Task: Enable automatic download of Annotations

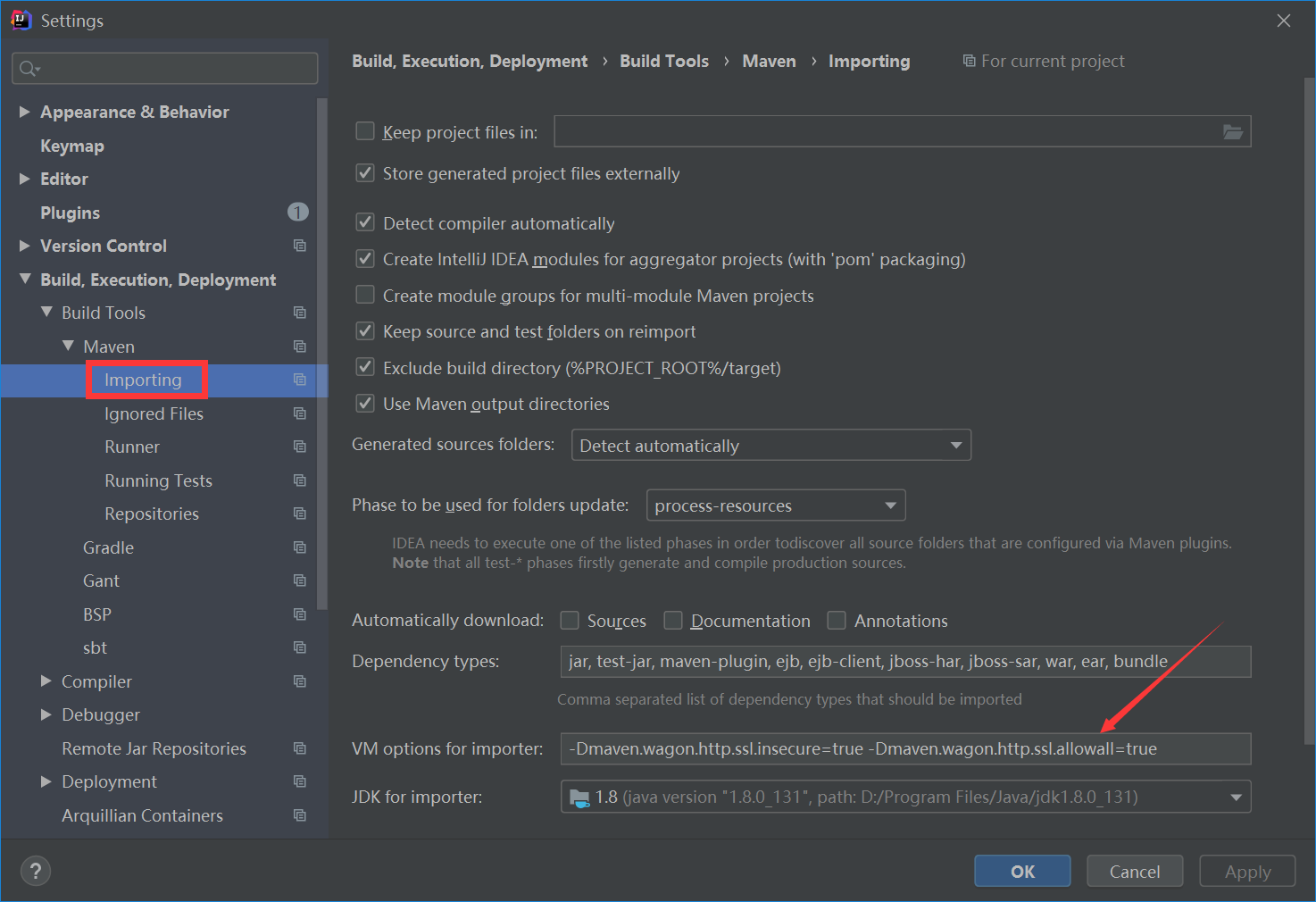Action: tap(837, 620)
